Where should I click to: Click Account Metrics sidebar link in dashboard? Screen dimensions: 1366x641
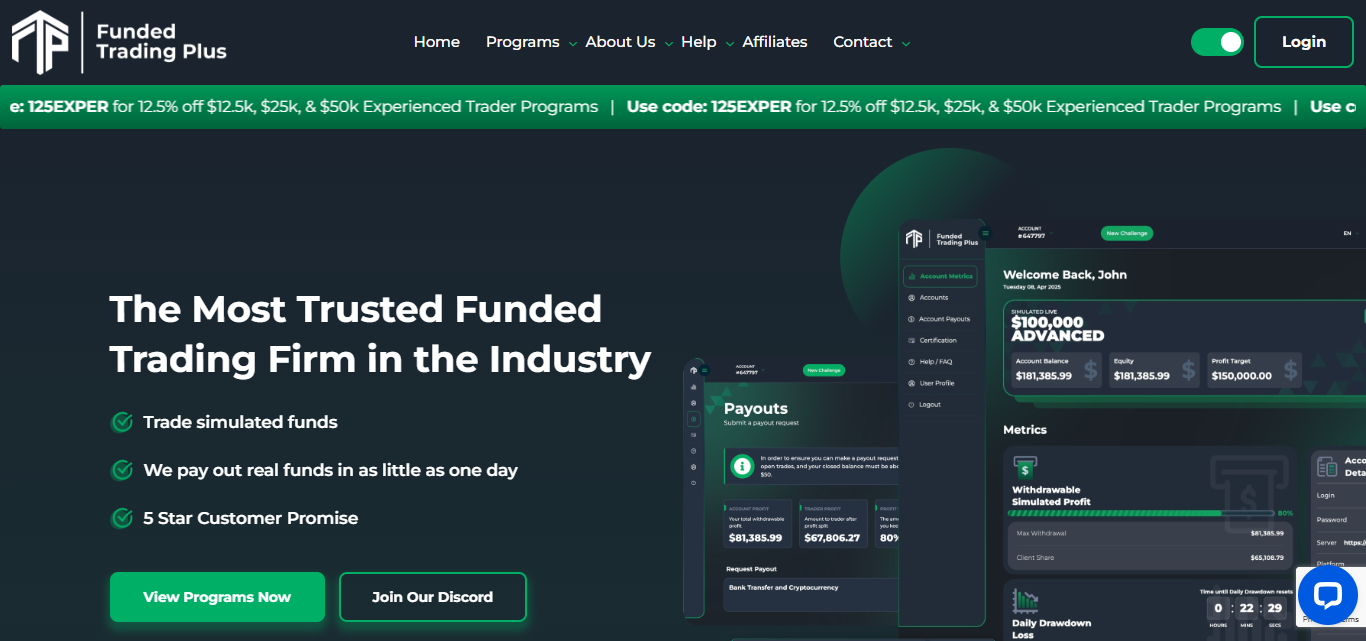(940, 276)
